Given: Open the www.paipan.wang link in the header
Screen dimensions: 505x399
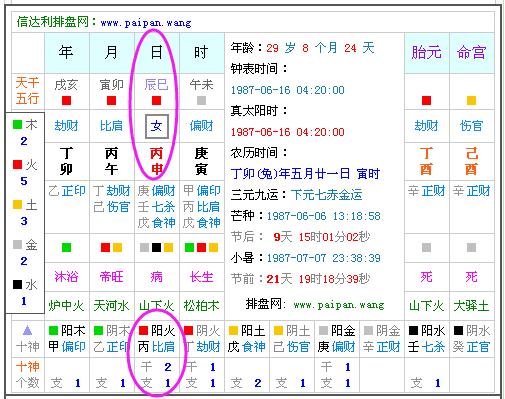Looking at the screenshot, I should [146, 23].
